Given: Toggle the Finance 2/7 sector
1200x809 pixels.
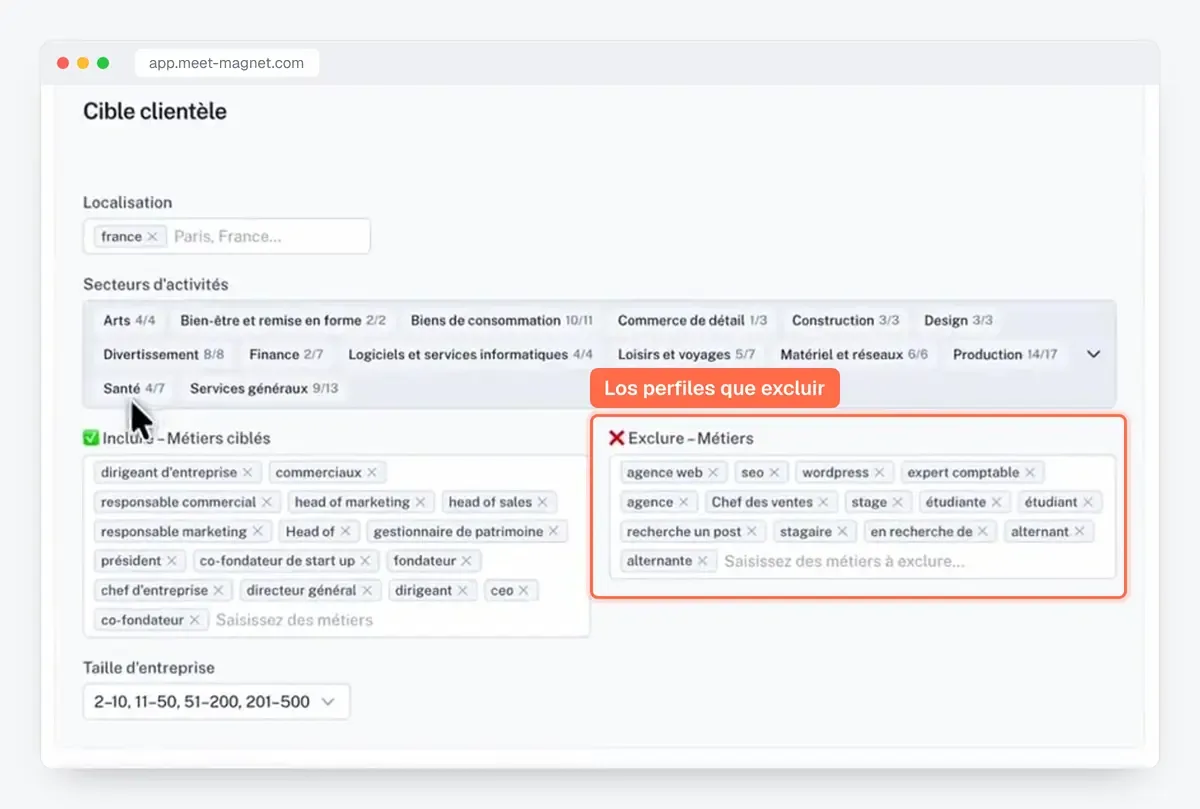Looking at the screenshot, I should tap(286, 355).
